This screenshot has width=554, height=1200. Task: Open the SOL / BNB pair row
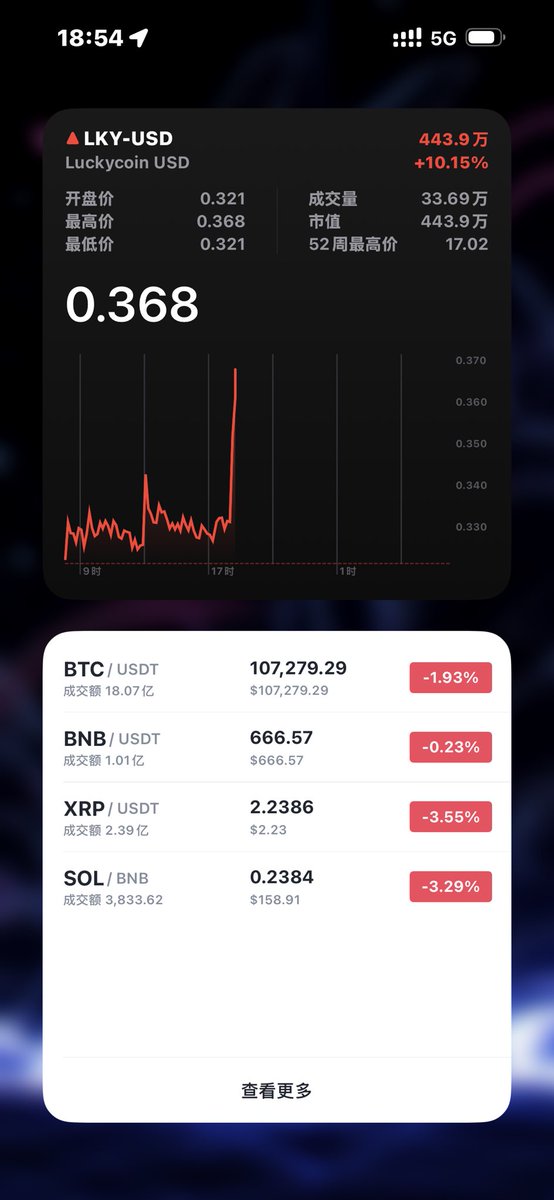coord(277,886)
